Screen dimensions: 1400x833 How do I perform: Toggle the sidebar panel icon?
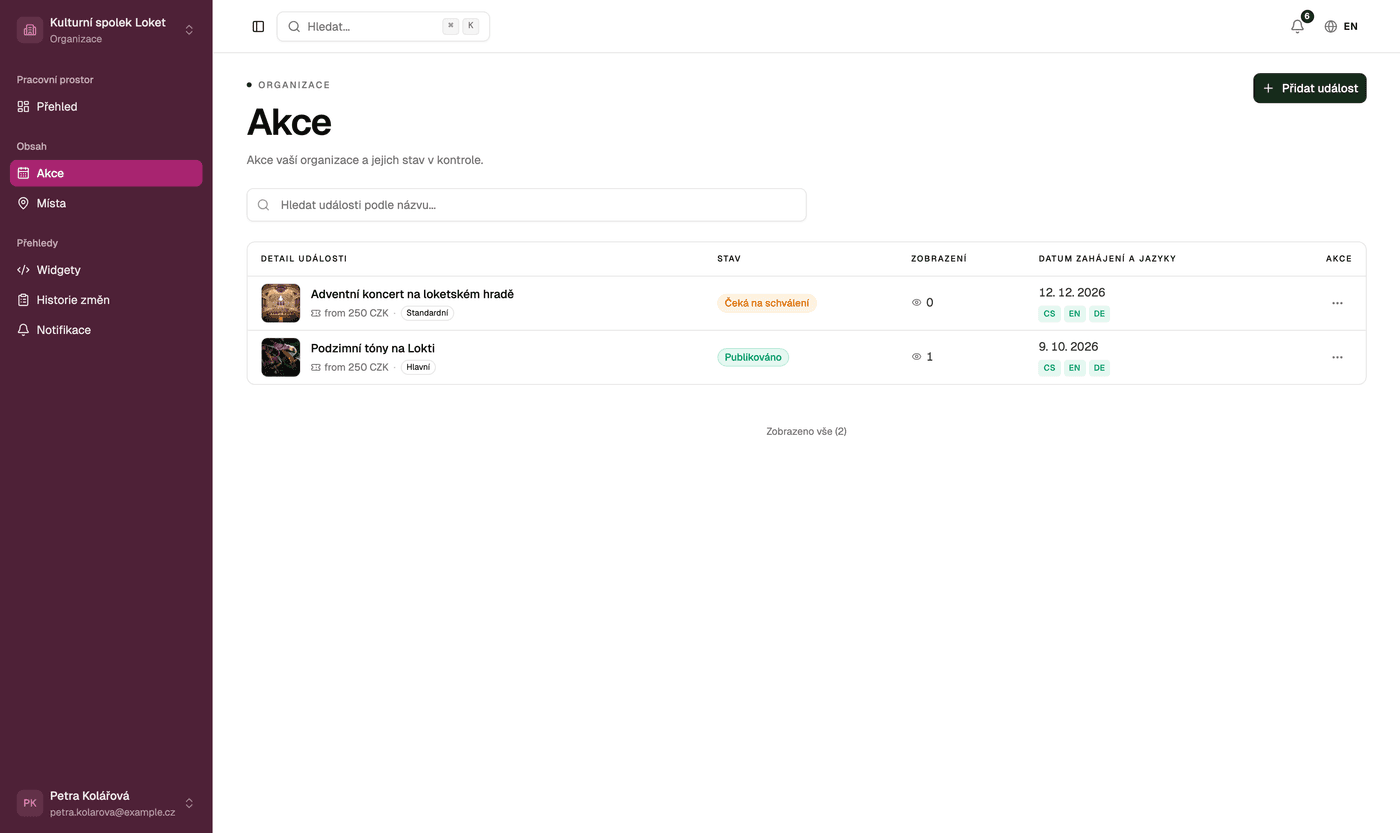tap(258, 27)
